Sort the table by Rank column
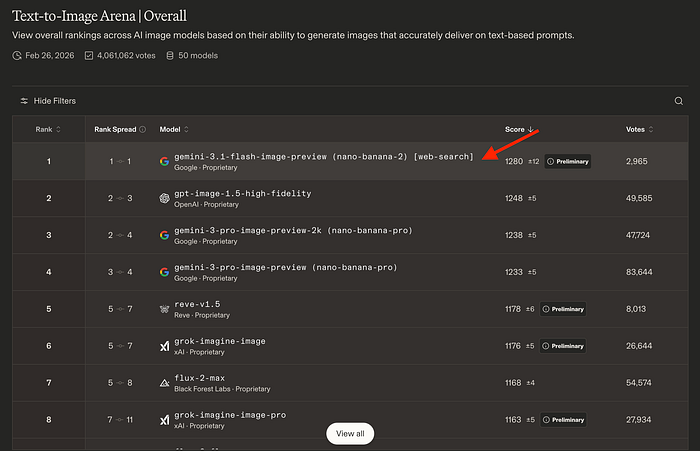Image resolution: width=700 pixels, height=451 pixels. point(48,129)
